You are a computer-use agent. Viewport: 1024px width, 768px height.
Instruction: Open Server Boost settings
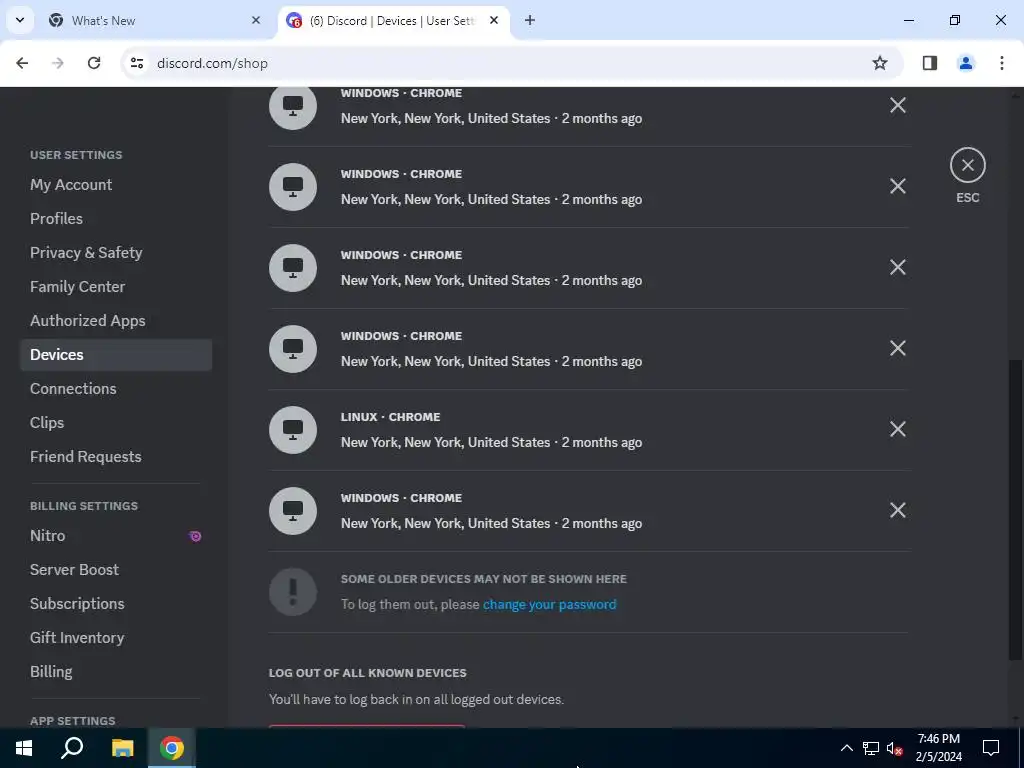point(74,569)
